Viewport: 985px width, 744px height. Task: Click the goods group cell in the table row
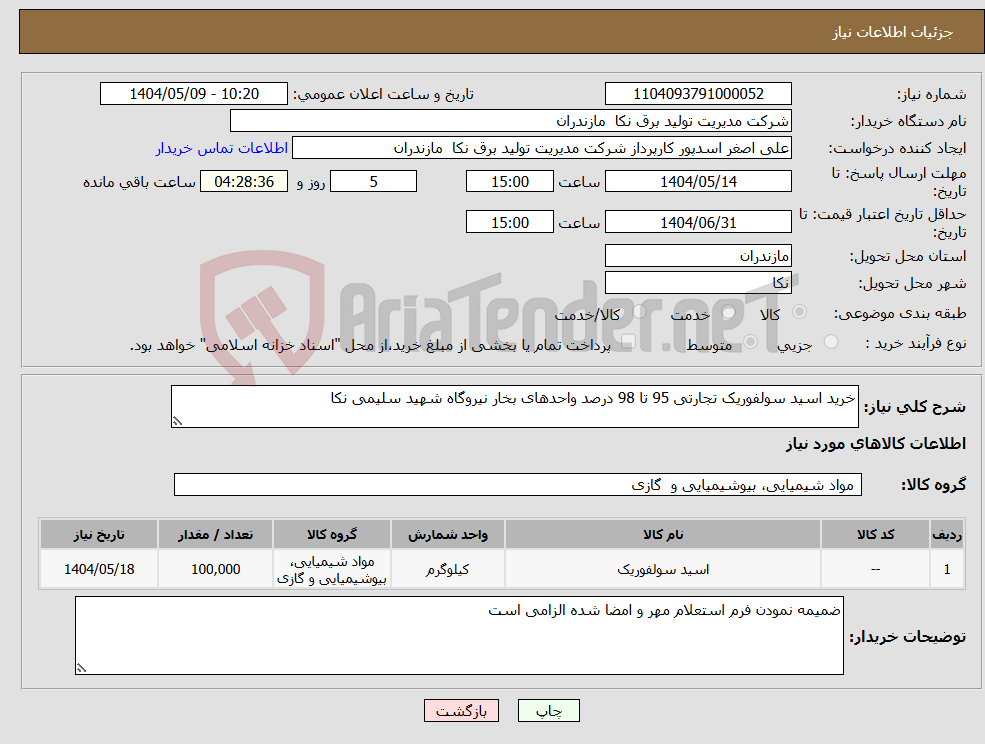332,569
